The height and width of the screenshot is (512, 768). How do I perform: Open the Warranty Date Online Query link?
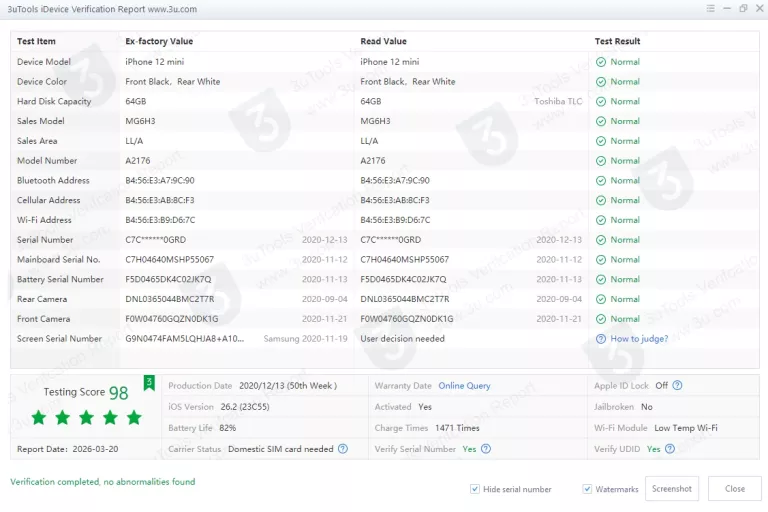[464, 385]
